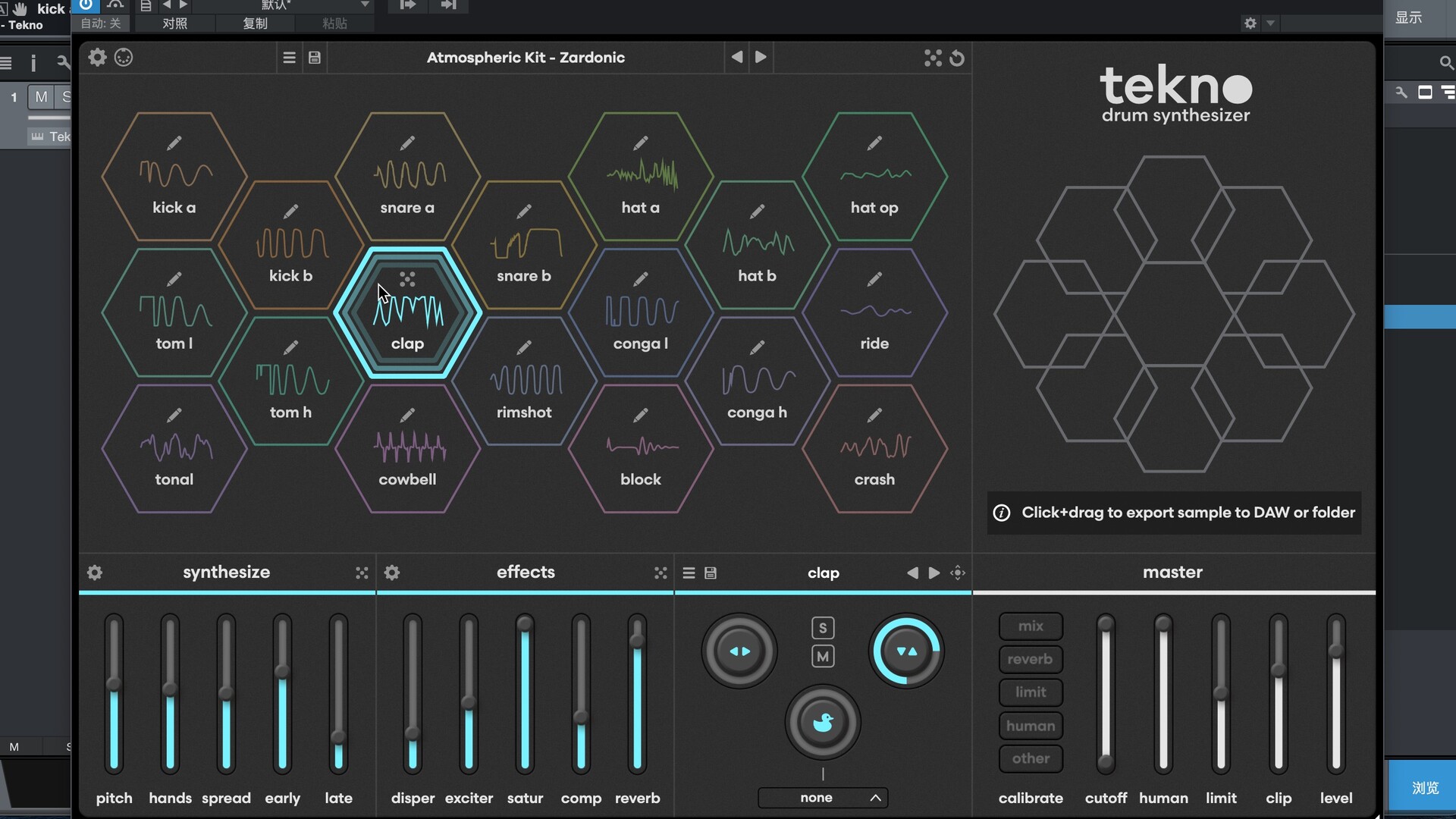Toggle the human calibrate option
The width and height of the screenshot is (1456, 819).
click(1031, 726)
